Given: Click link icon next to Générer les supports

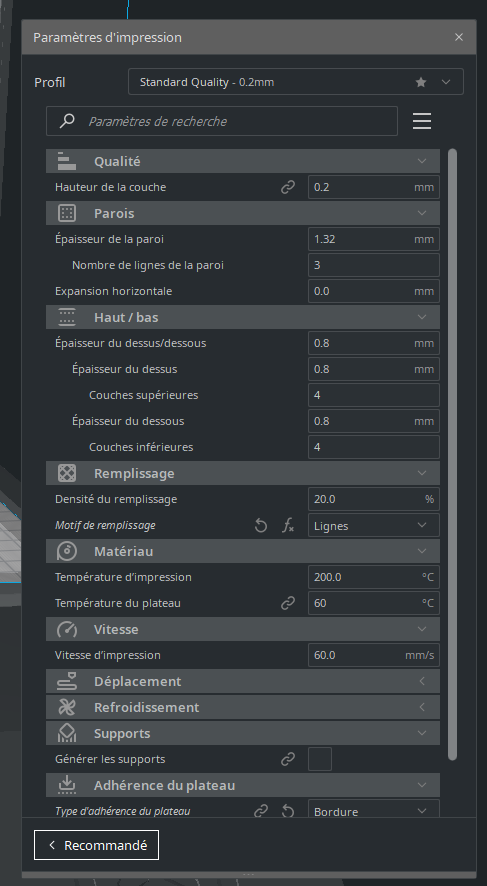Looking at the screenshot, I should (288, 759).
